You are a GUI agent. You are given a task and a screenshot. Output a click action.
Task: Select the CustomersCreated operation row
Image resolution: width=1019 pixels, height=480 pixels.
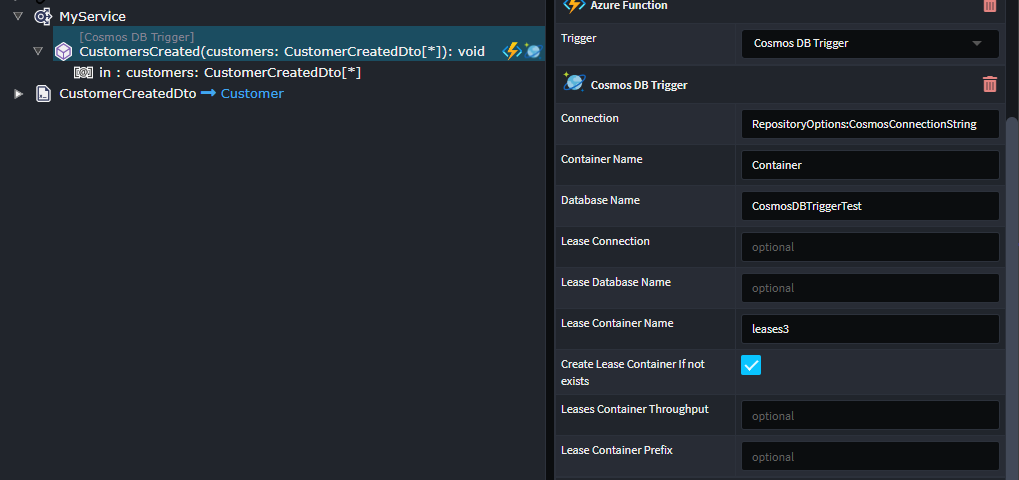(299, 44)
